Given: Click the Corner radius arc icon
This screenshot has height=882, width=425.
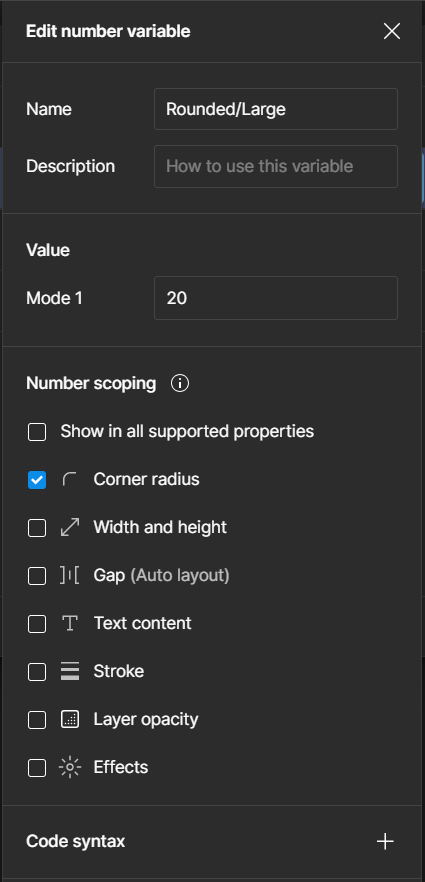Looking at the screenshot, I should point(70,480).
